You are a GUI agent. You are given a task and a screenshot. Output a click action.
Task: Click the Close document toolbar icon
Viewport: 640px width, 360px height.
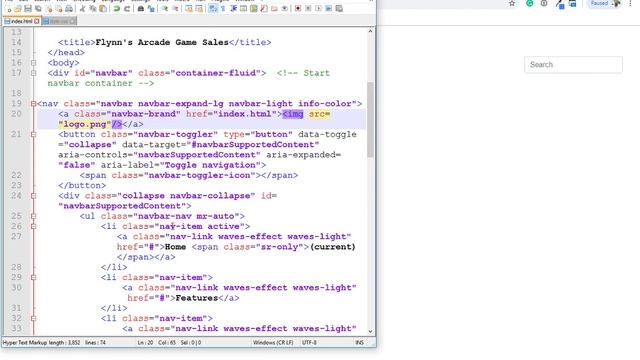coord(49,9)
